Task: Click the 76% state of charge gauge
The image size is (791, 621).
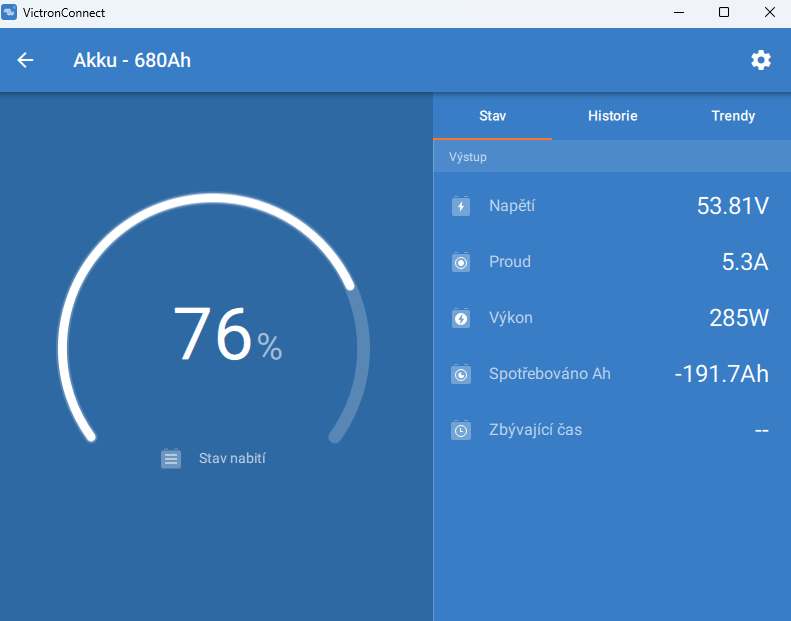Action: pos(214,335)
